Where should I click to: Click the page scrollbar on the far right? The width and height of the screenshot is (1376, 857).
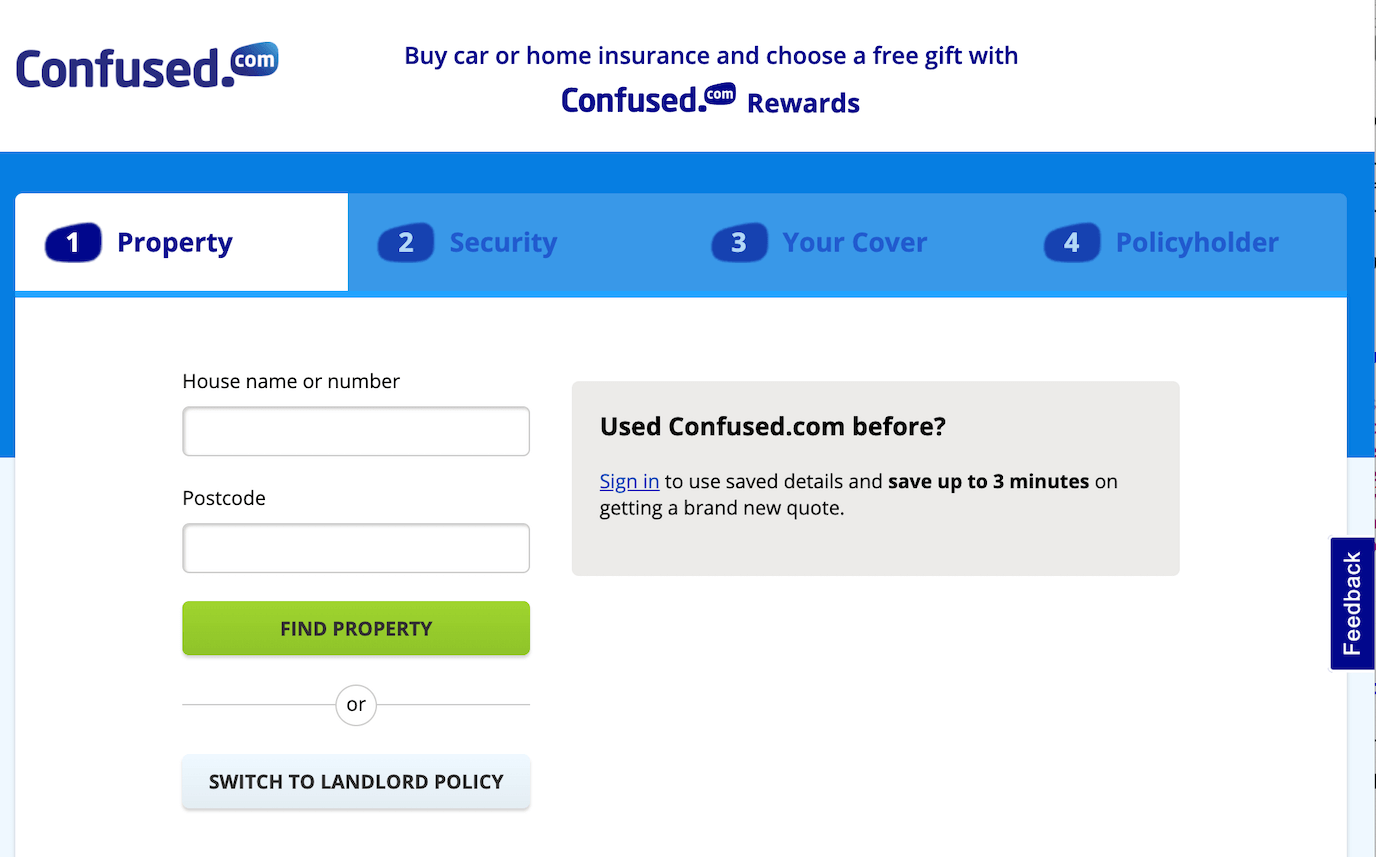(x=1372, y=300)
